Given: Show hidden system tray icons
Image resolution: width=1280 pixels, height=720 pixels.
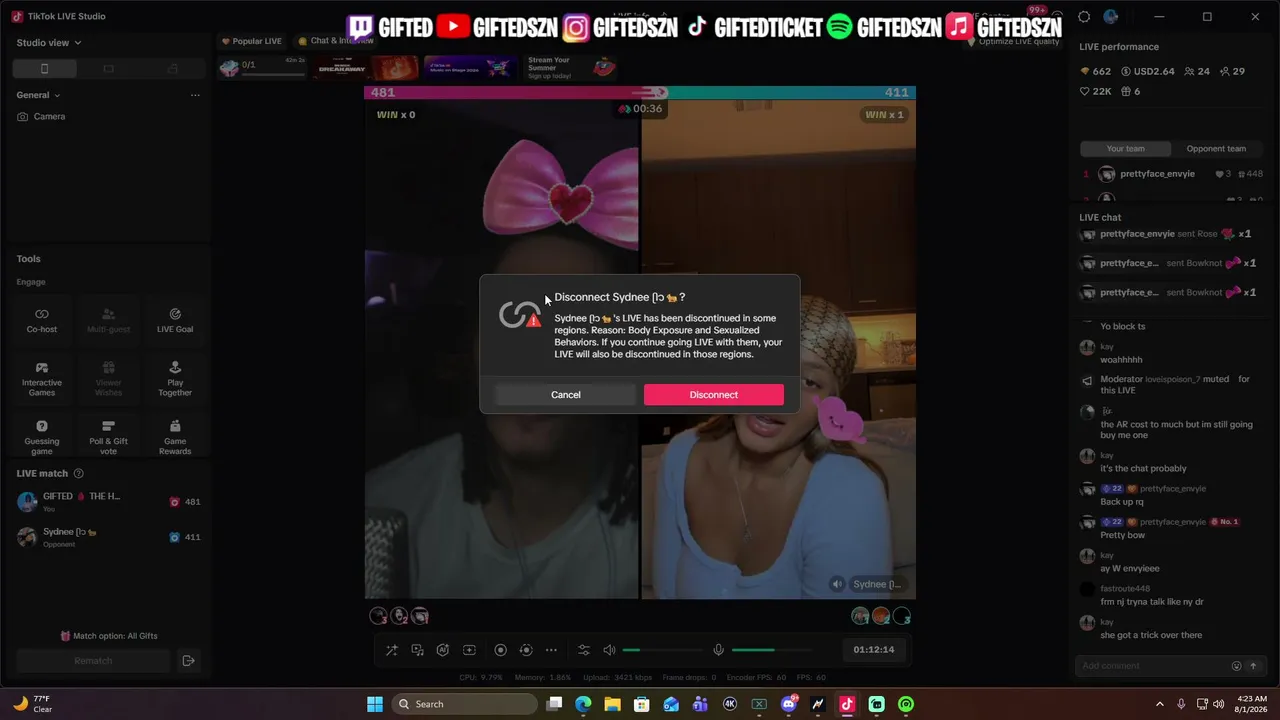Looking at the screenshot, I should point(1160,704).
